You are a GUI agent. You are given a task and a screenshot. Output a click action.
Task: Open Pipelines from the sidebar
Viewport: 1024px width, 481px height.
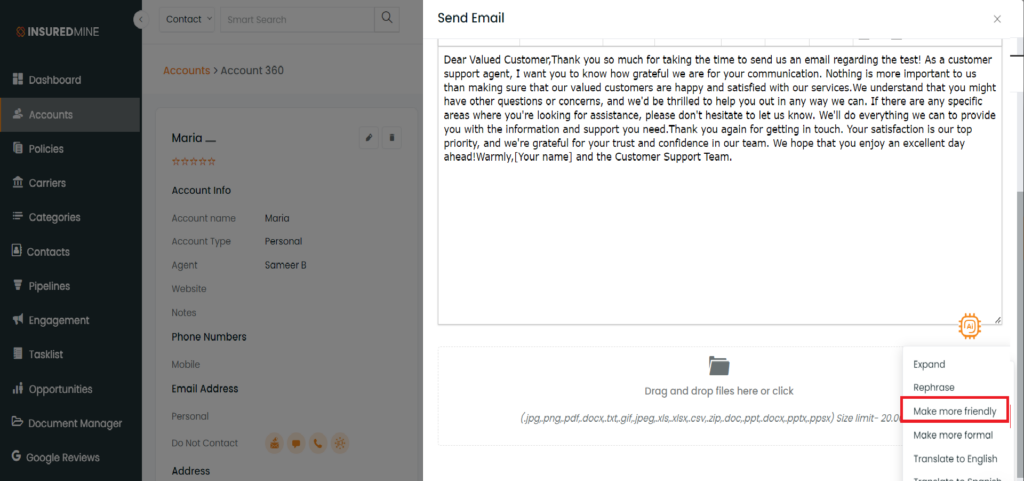(49, 286)
